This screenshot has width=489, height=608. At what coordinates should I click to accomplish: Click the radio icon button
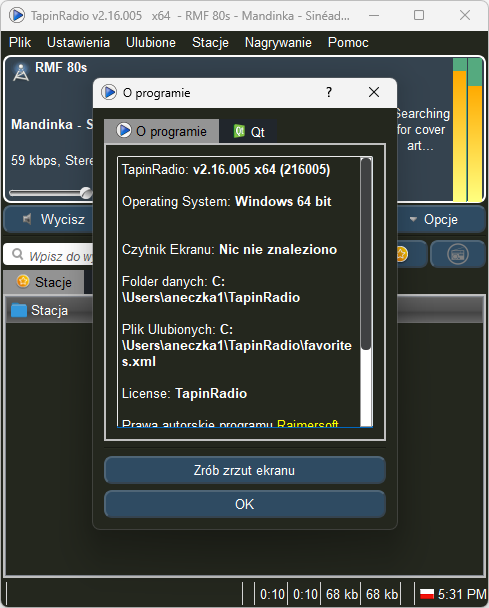[x=458, y=254]
